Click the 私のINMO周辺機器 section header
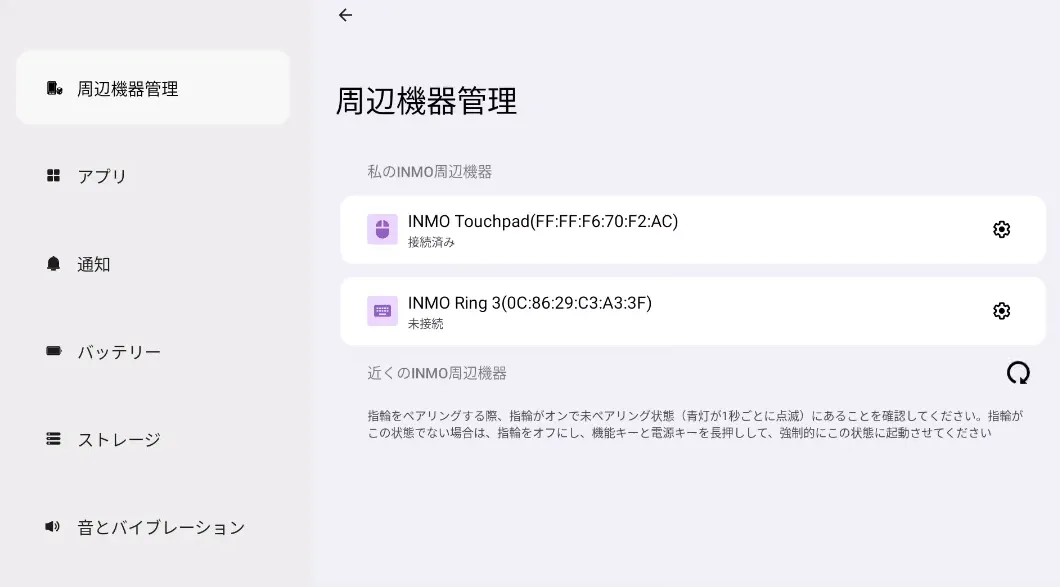The height and width of the screenshot is (587, 1060). (x=429, y=172)
